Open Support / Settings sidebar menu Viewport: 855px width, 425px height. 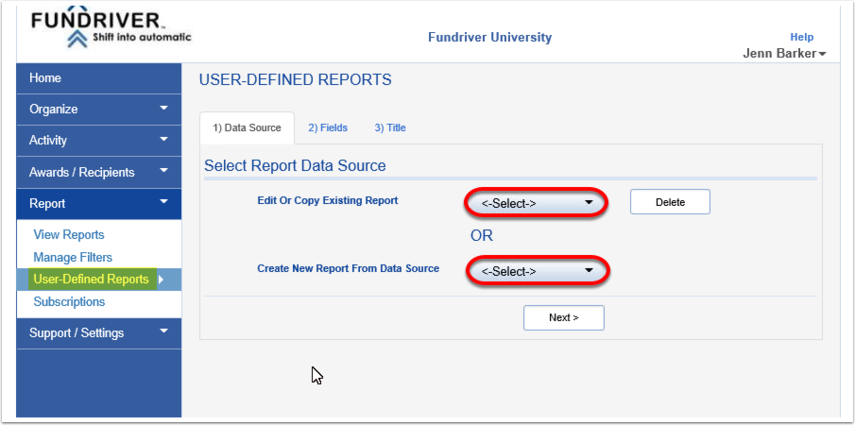99,333
